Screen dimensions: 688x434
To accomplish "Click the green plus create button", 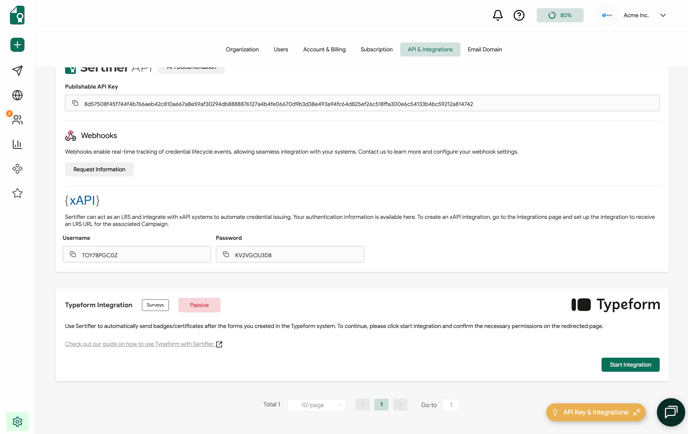I will 17,45.
